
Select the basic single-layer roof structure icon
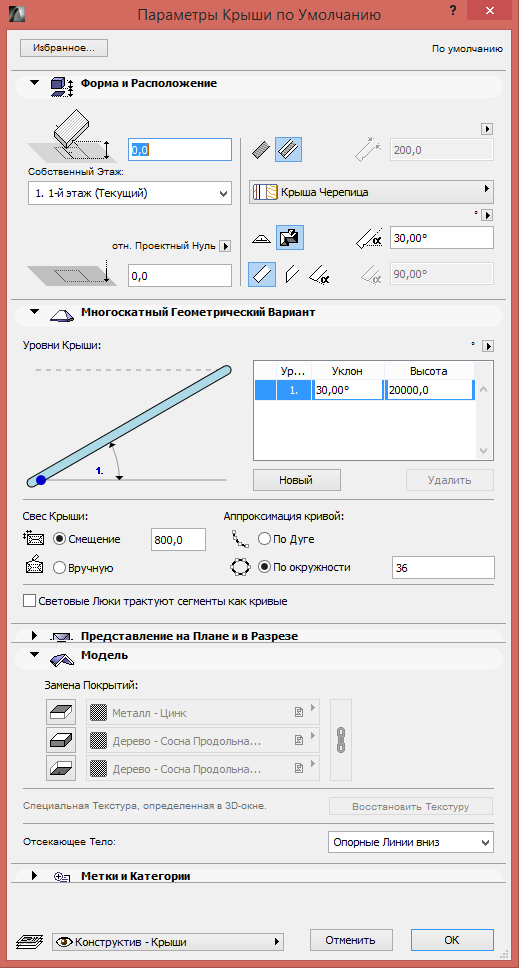(x=262, y=150)
